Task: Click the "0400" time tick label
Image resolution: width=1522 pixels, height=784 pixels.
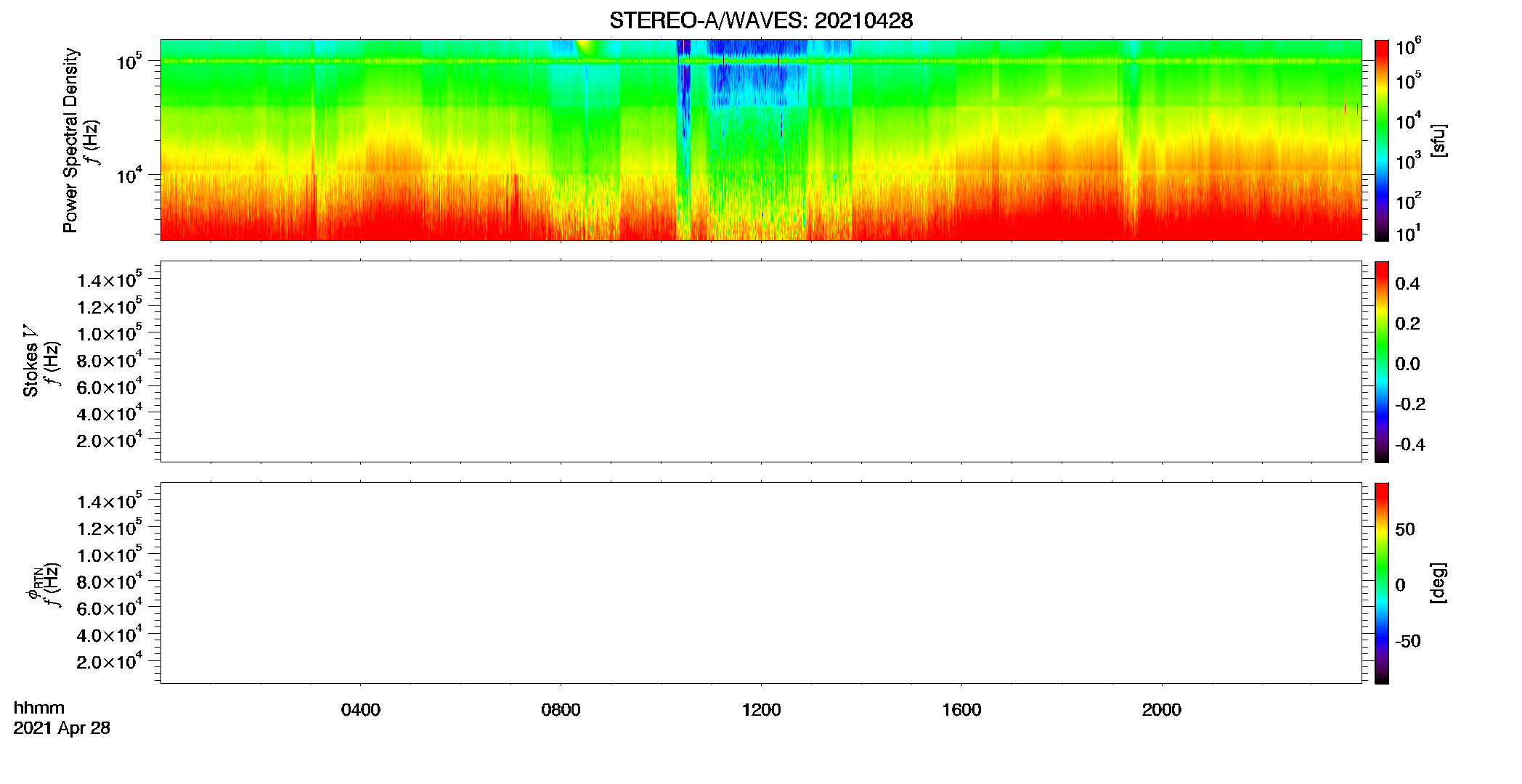Action: pyautogui.click(x=361, y=710)
